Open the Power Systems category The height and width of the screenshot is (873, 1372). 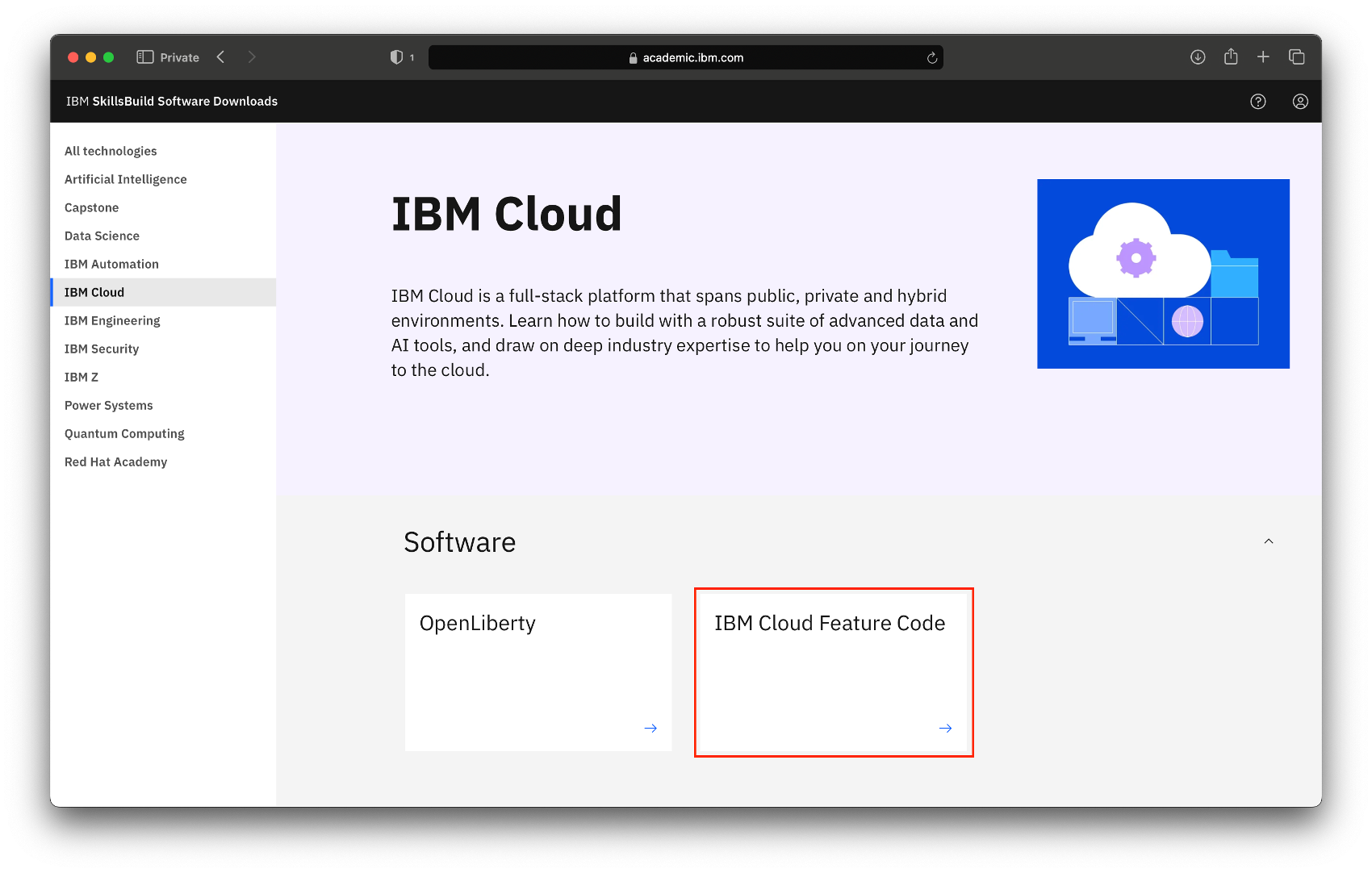(163, 405)
